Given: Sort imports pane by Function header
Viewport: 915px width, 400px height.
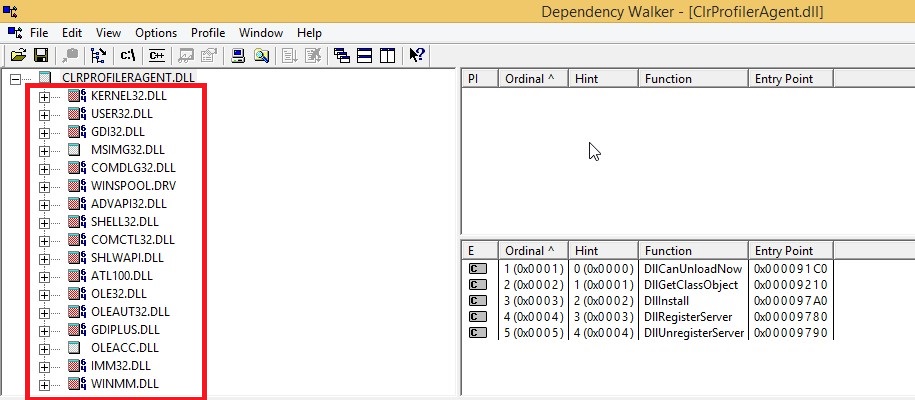Looking at the screenshot, I should pyautogui.click(x=693, y=79).
